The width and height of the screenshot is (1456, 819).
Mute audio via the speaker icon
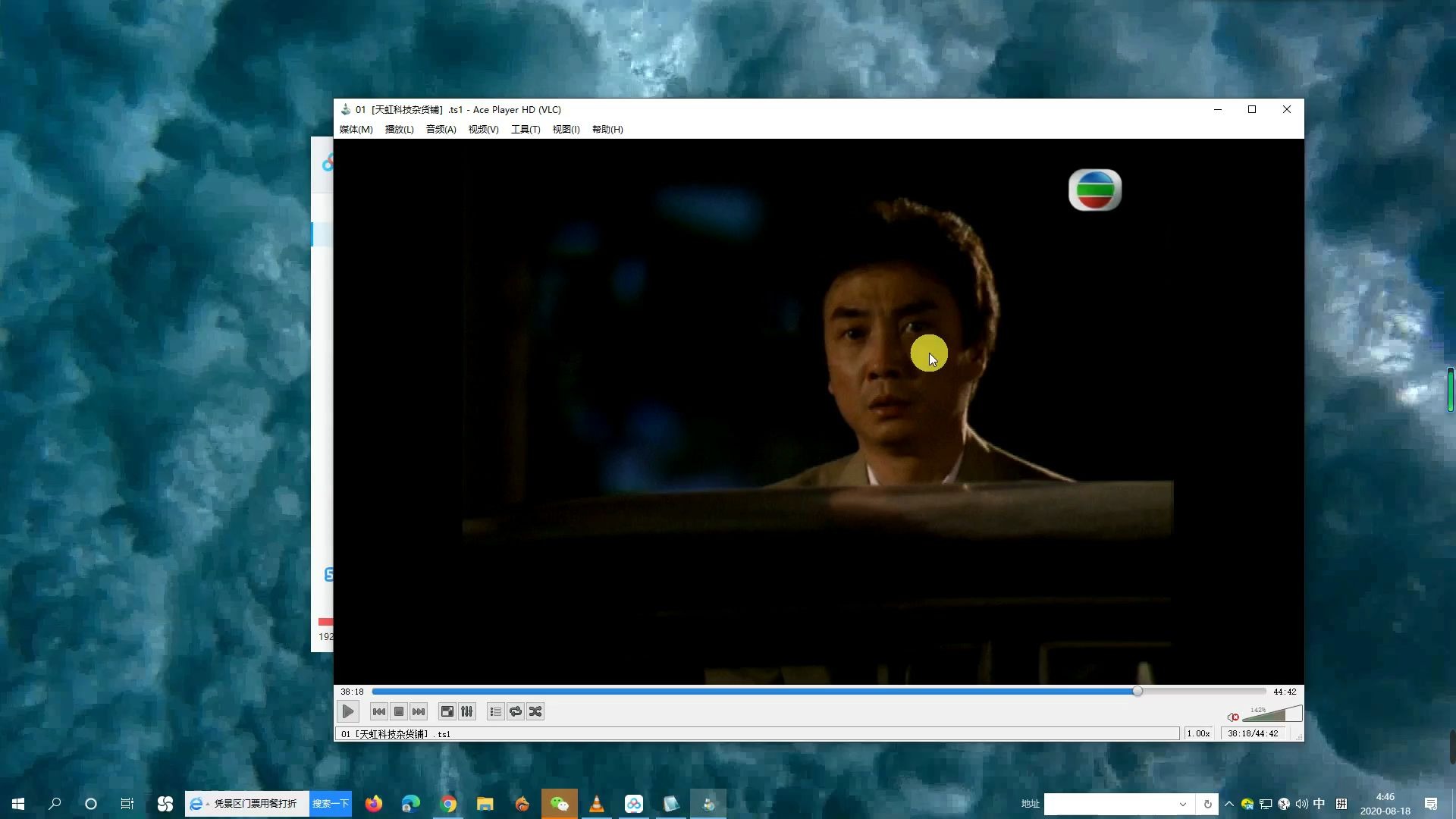[1233, 717]
